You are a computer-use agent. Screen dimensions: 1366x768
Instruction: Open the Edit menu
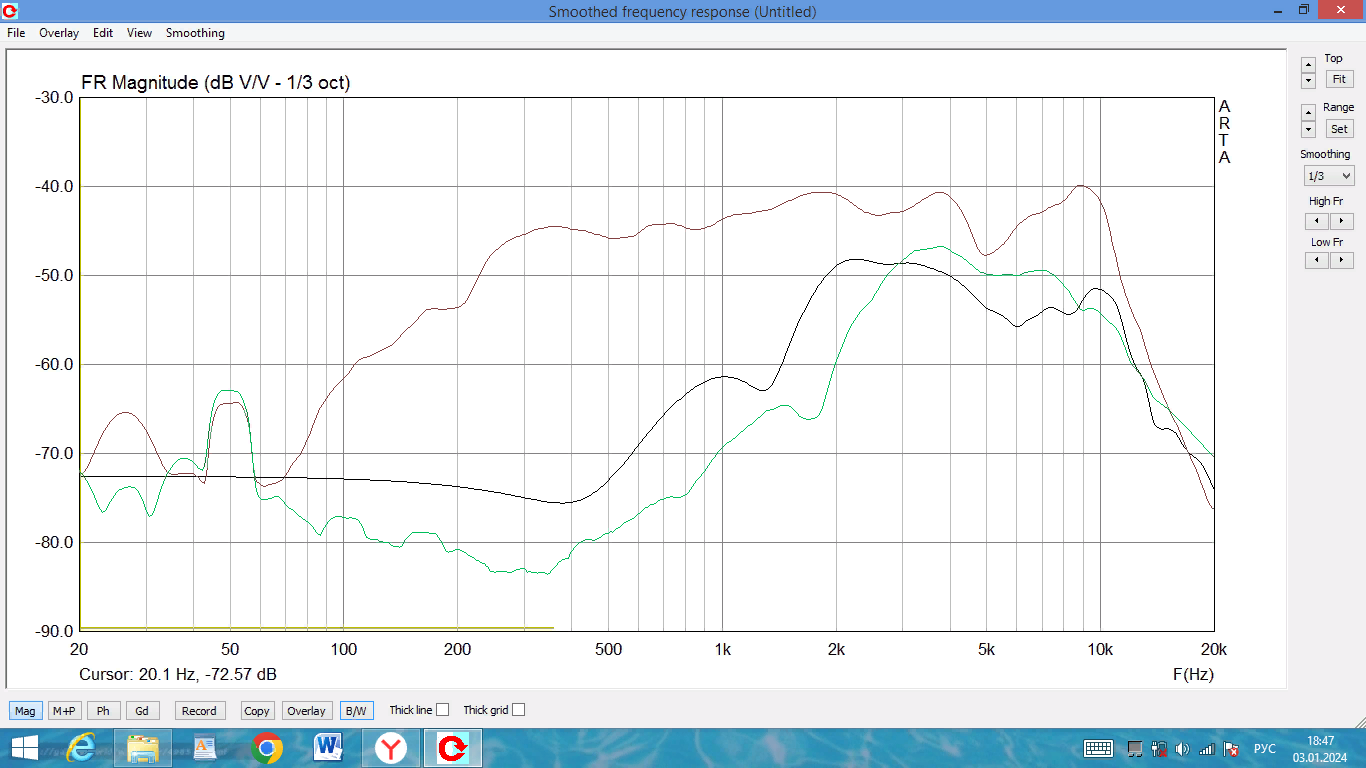103,33
